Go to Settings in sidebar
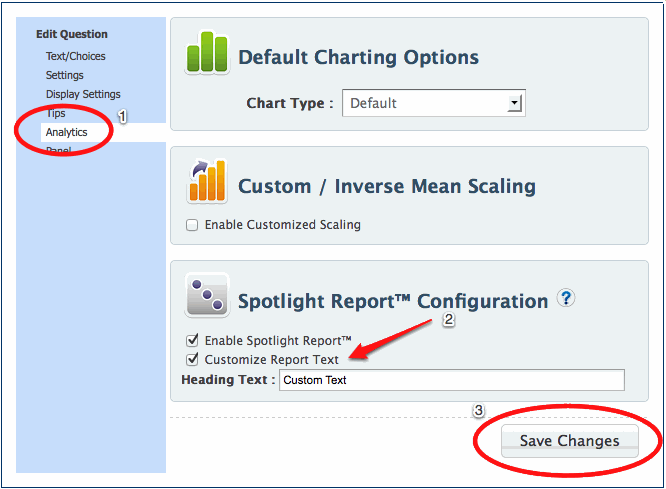The image size is (666, 489). pos(65,75)
